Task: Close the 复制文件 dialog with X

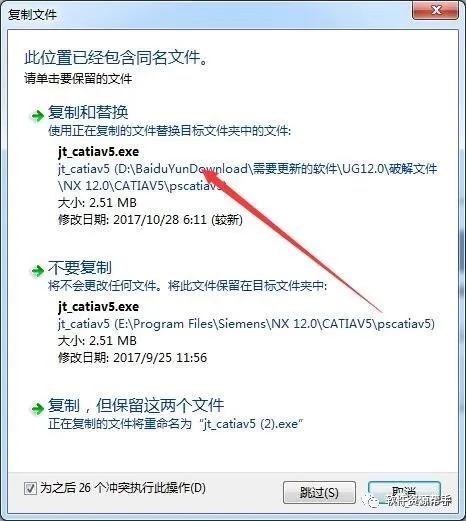Action: (436, 10)
